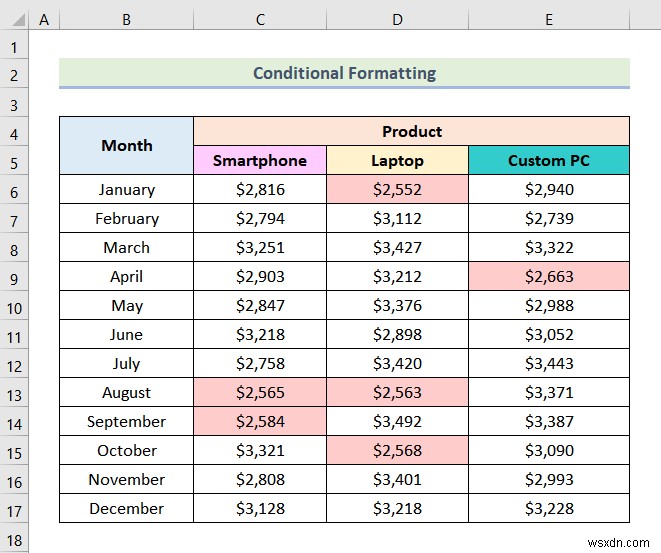Select highlighted Laptop cell $2,552
Screen dimensions: 661x553
pos(397,189)
